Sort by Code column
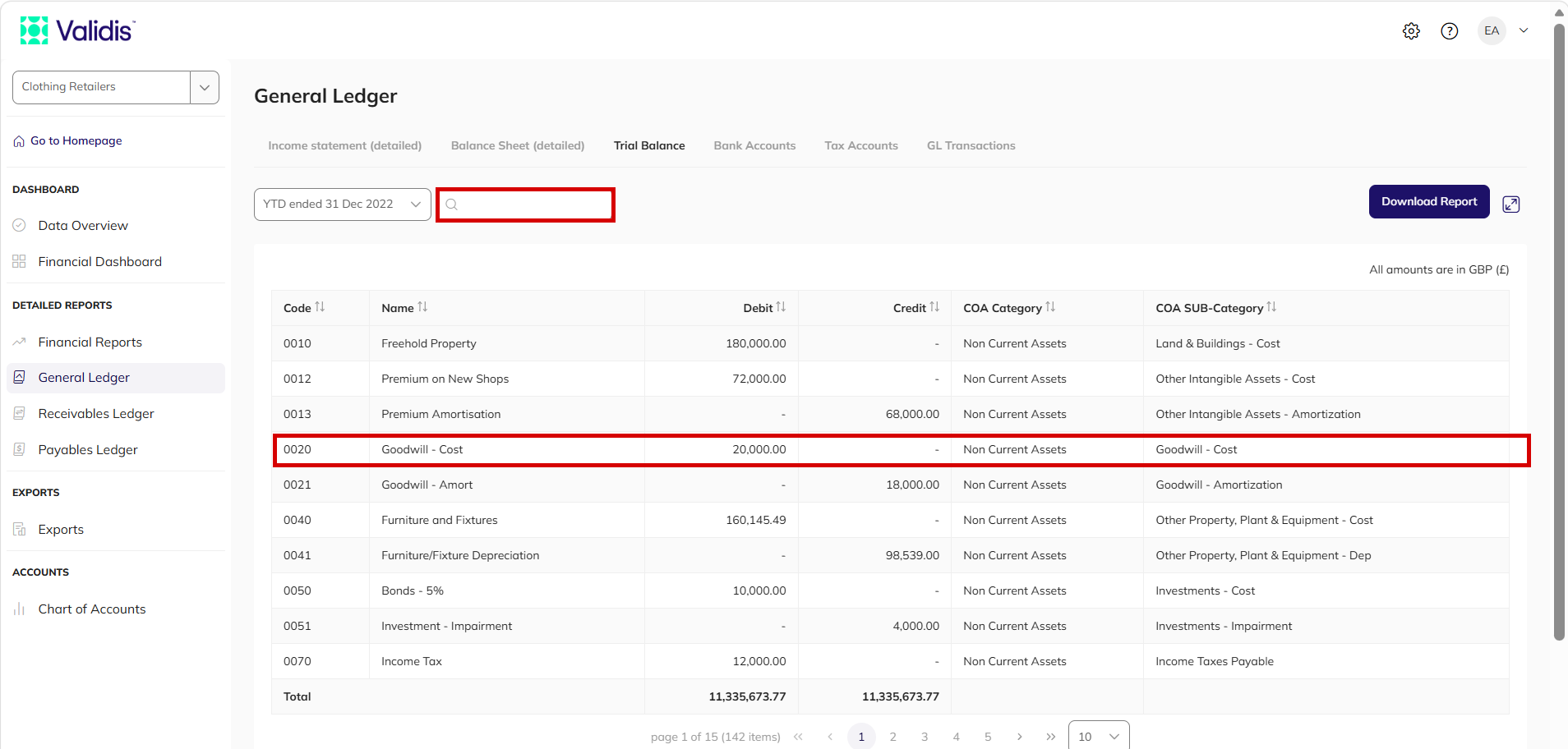 coord(320,307)
